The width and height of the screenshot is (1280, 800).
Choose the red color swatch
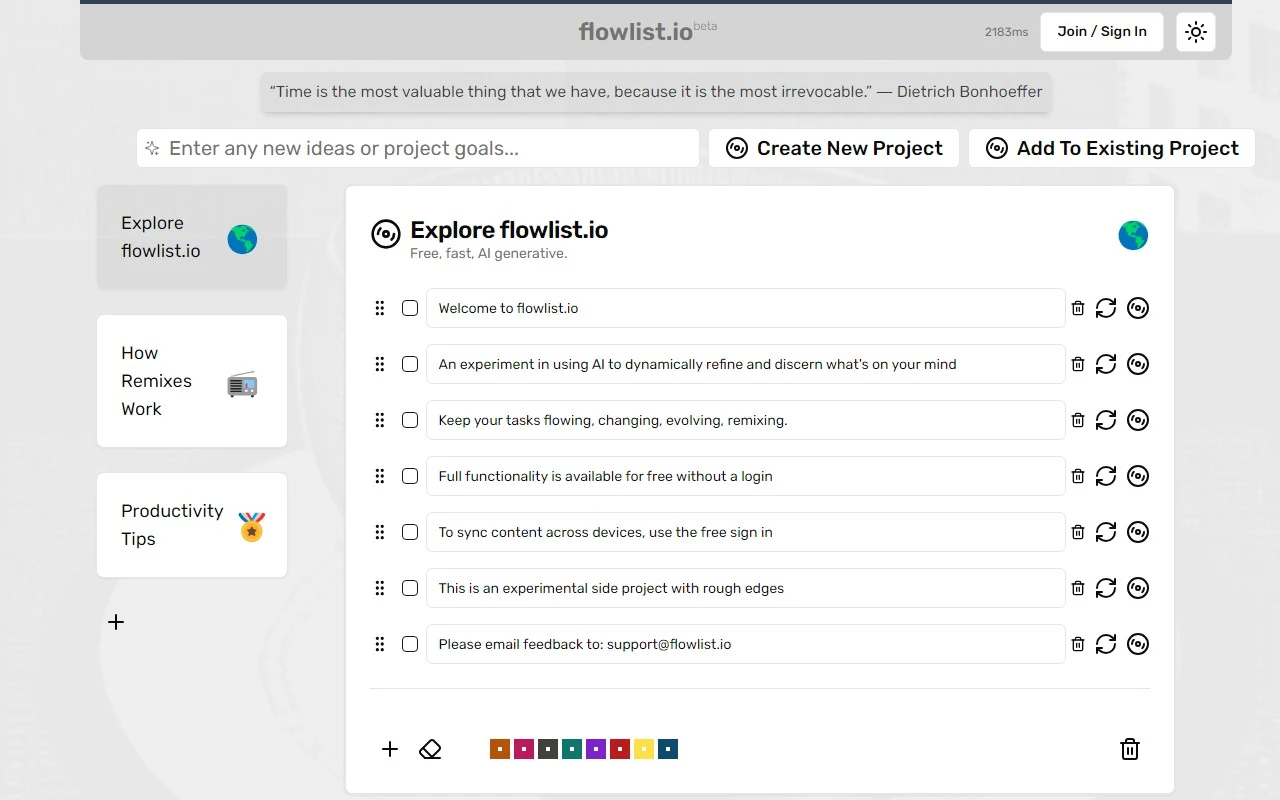point(620,749)
